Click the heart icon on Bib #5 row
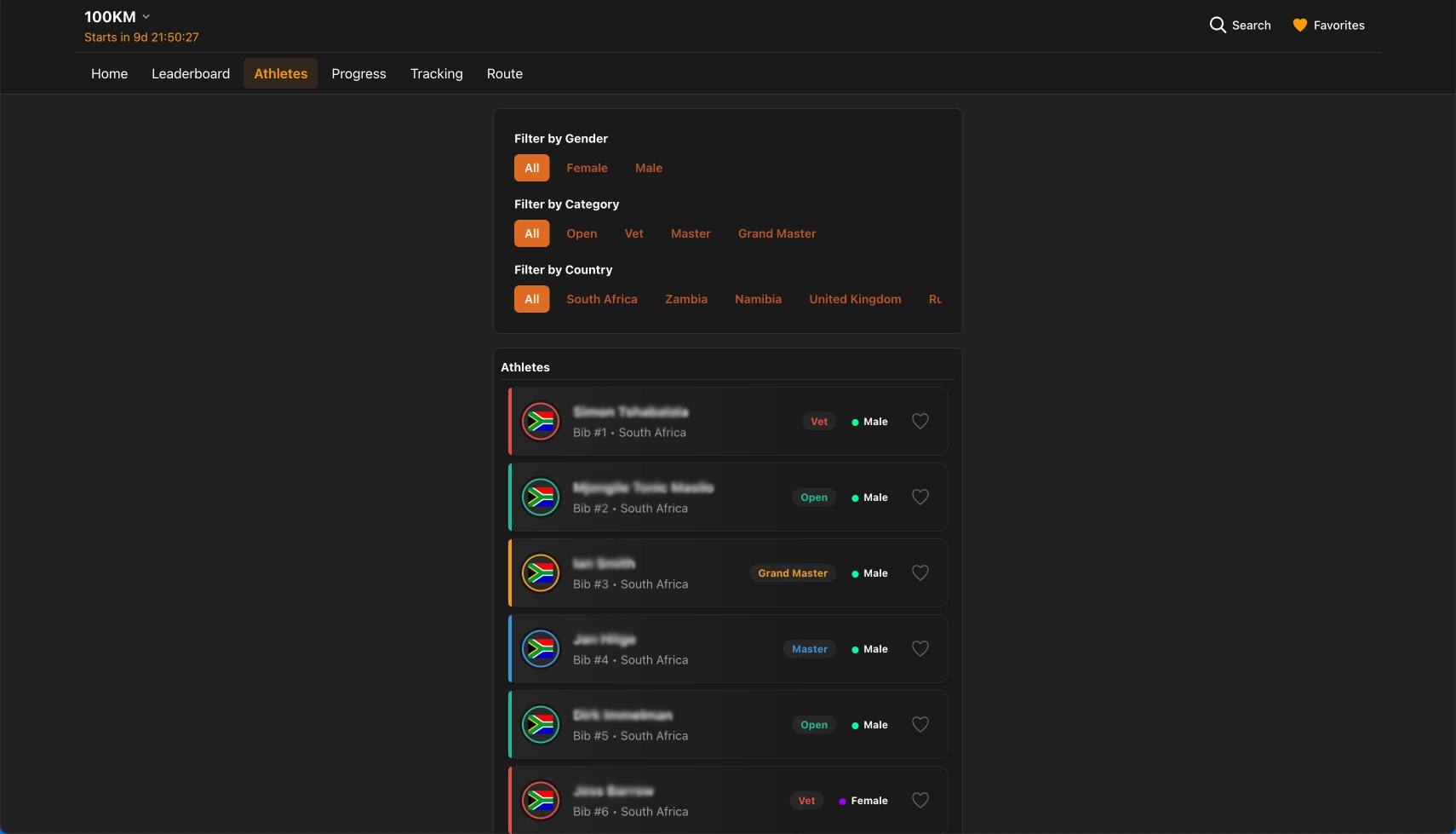 (920, 724)
